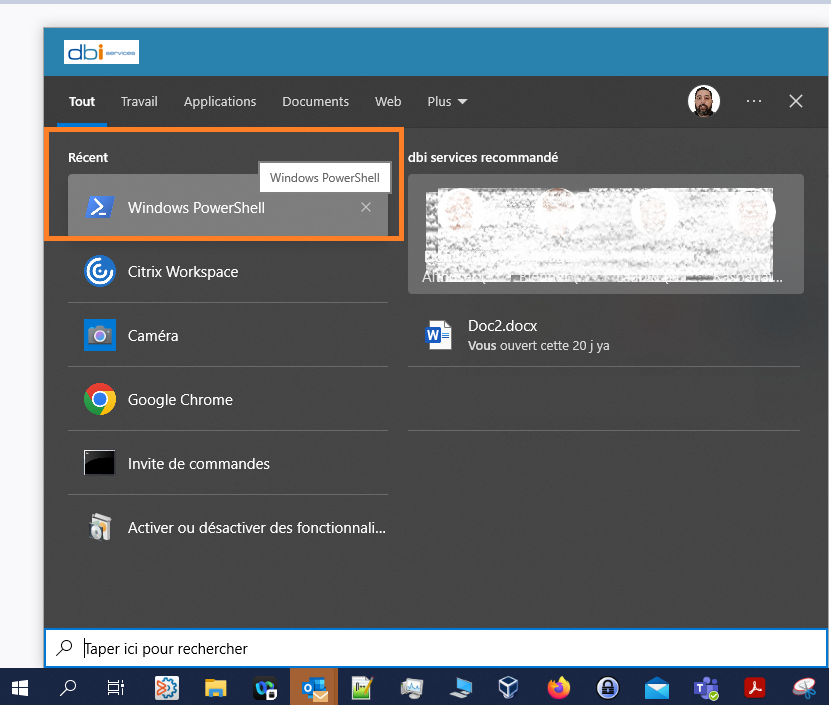Open Invite de commandes icon
Image resolution: width=831 pixels, height=706 pixels.
pos(100,463)
